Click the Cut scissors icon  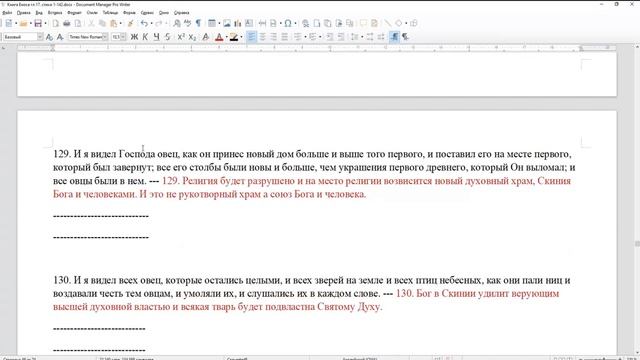click(x=91, y=24)
